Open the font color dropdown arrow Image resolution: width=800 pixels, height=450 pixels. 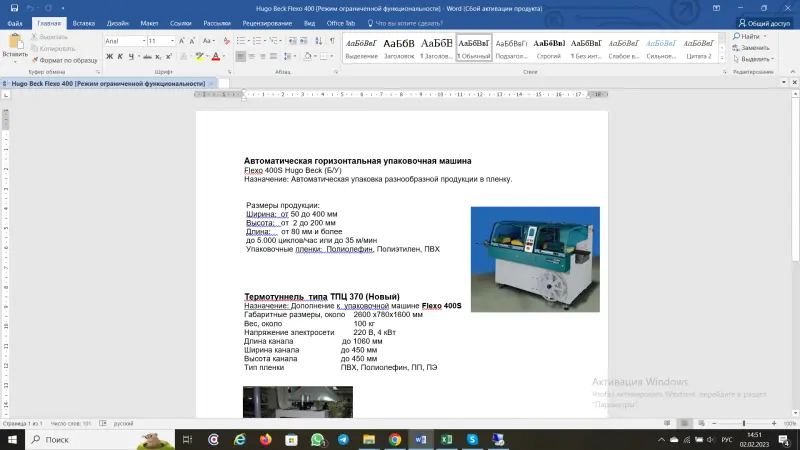[x=223, y=56]
